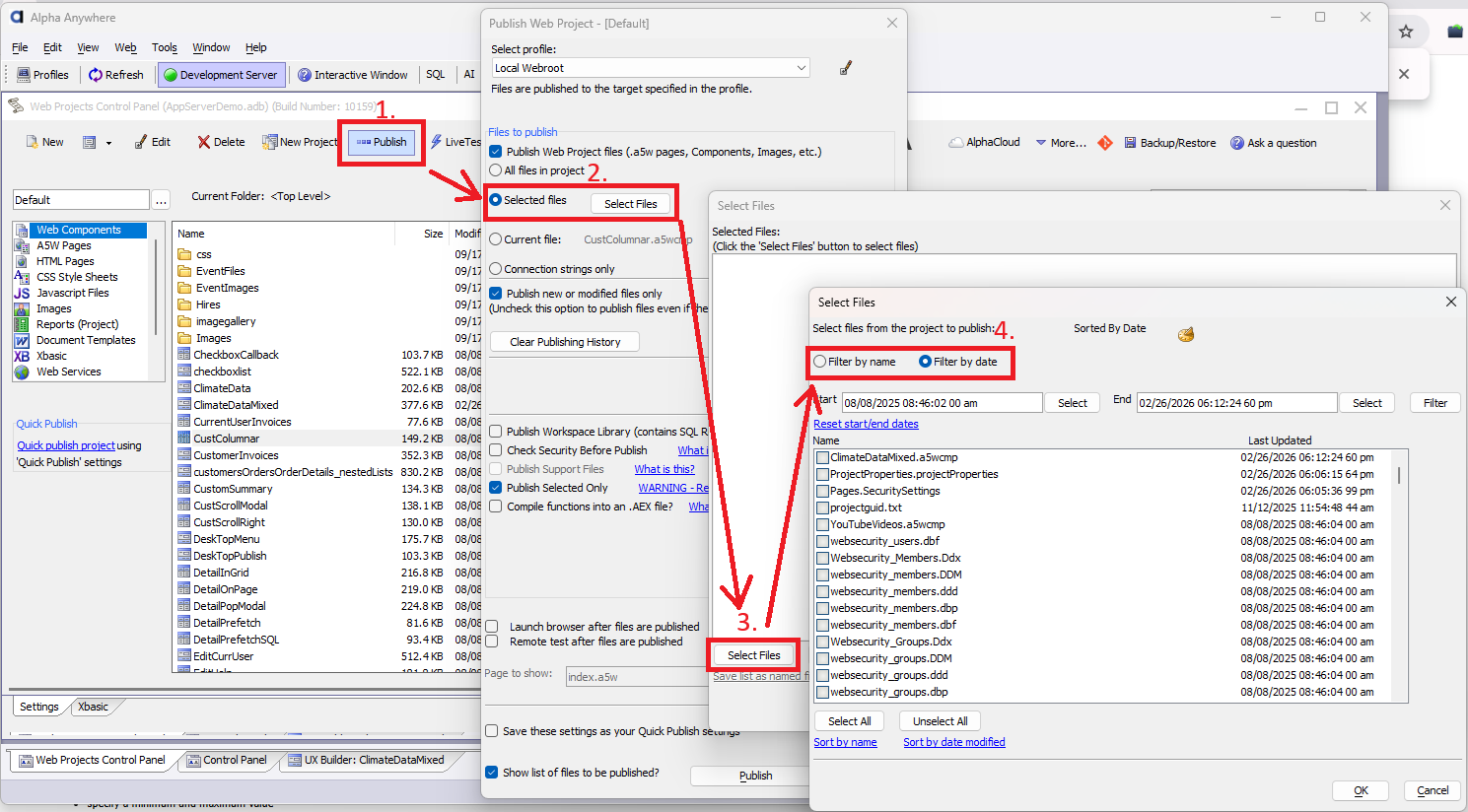
Task: Expand the view options dropdown arrow
Action: pyautogui.click(x=108, y=143)
